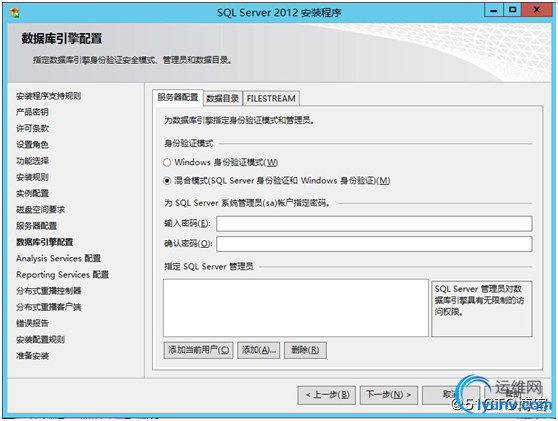Image resolution: width=558 pixels, height=421 pixels.
Task: Close the SQL Server 2012 setup window
Action: pos(537,10)
